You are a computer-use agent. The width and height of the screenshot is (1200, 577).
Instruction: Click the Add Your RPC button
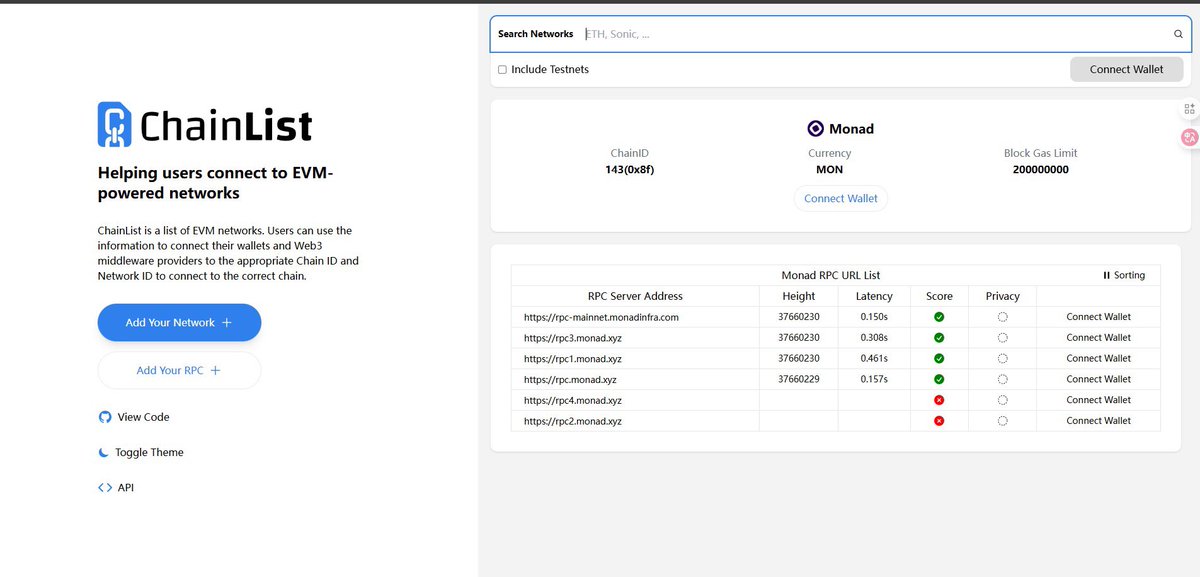[179, 370]
